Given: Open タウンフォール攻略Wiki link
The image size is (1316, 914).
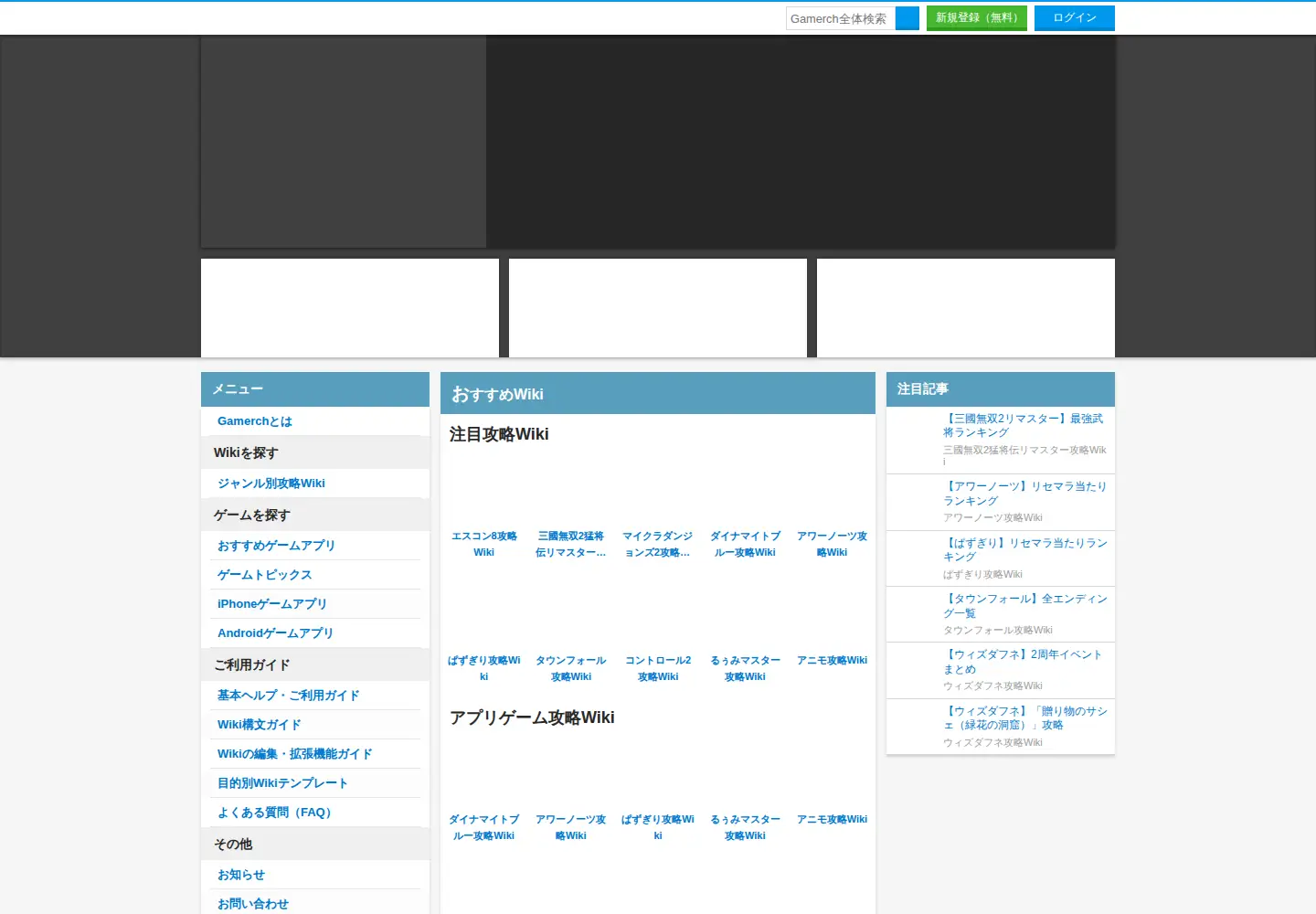Looking at the screenshot, I should click(571, 668).
